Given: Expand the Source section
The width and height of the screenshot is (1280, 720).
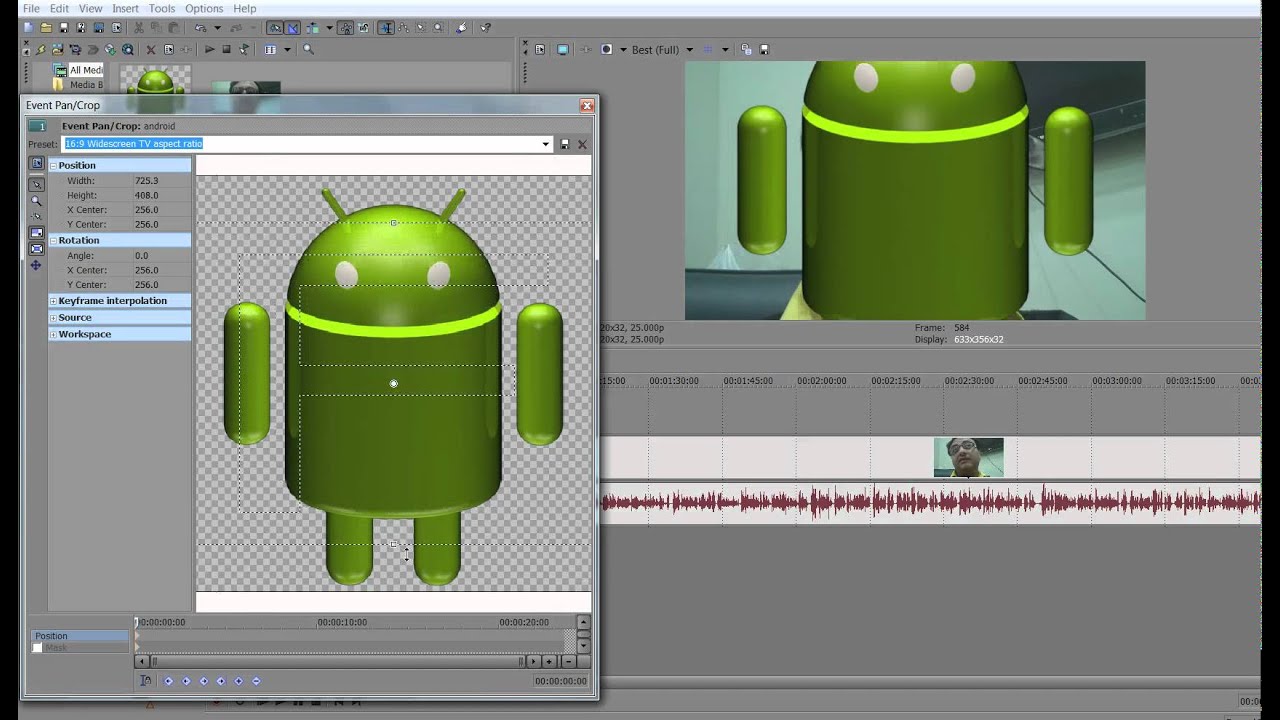Looking at the screenshot, I should [53, 318].
